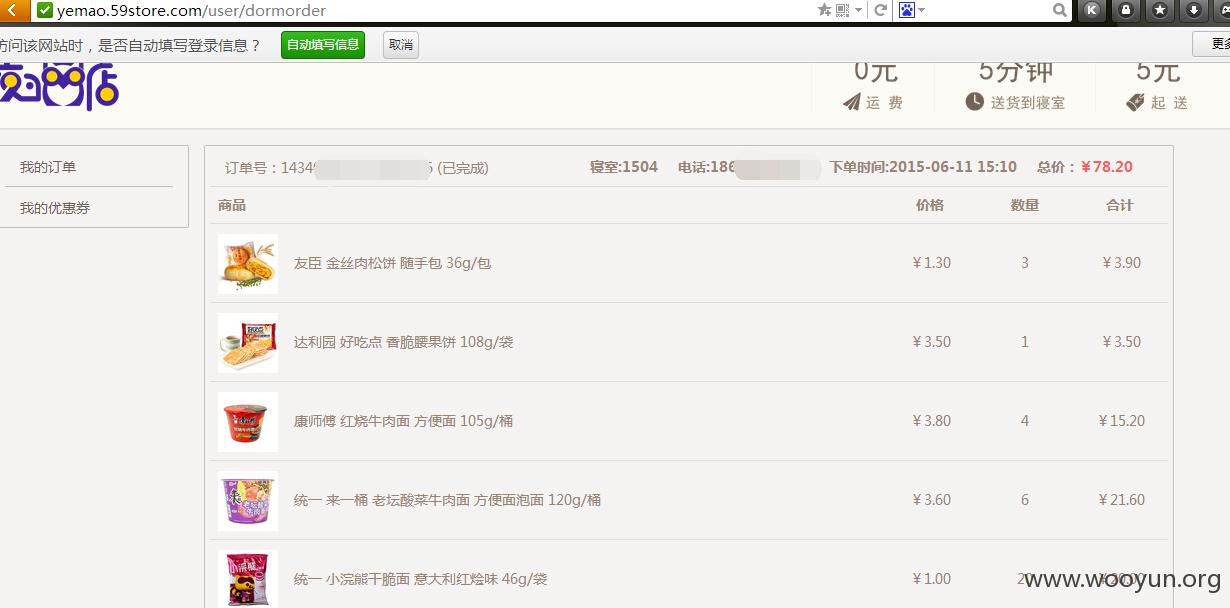Click the quantity 3 in the 友臣 金丝肉松饼 row
This screenshot has height=608, width=1230.
click(x=1025, y=263)
